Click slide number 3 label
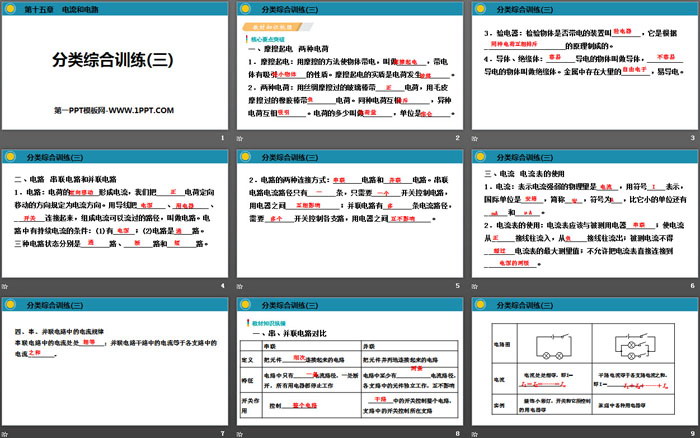Viewport: 700px width, 438px height. point(692,138)
